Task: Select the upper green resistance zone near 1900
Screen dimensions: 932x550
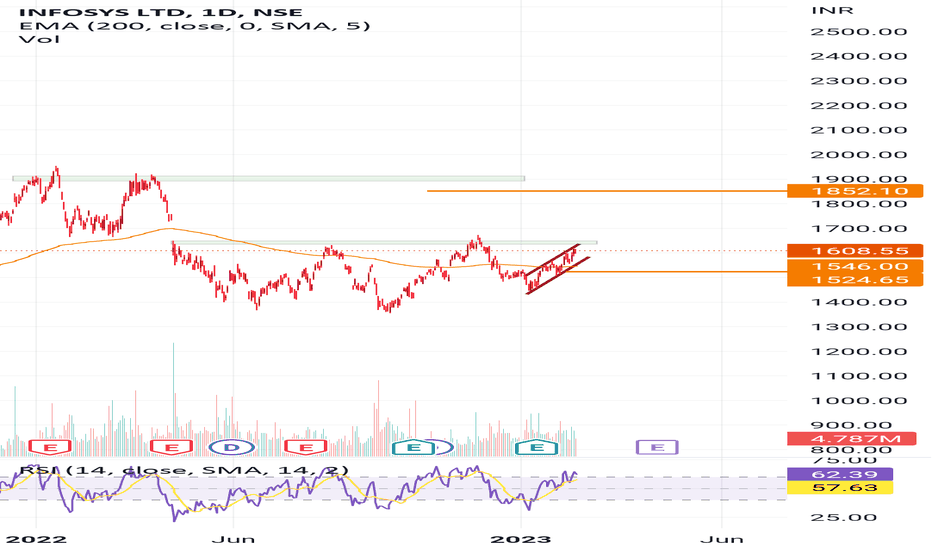Action: point(268,178)
